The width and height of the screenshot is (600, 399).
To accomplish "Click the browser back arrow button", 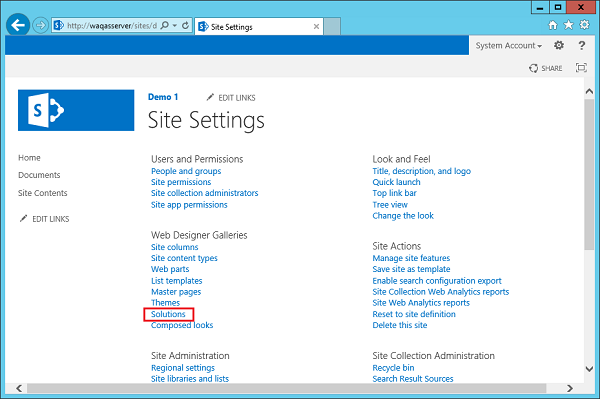I will pyautogui.click(x=18, y=25).
